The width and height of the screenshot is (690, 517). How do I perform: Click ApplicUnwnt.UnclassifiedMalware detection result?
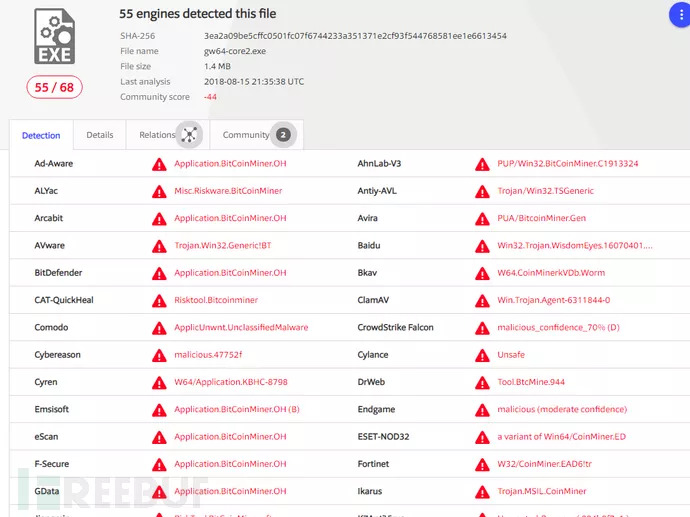[x=241, y=327]
